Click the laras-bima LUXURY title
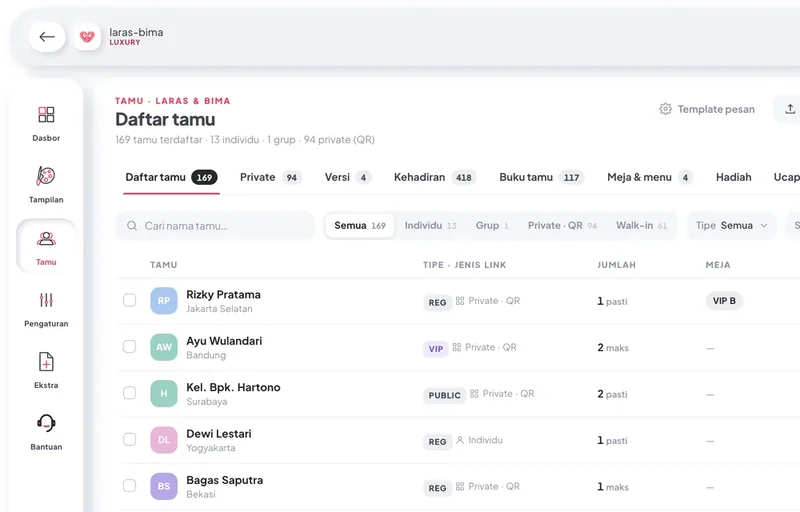This screenshot has width=800, height=512. pos(136,36)
